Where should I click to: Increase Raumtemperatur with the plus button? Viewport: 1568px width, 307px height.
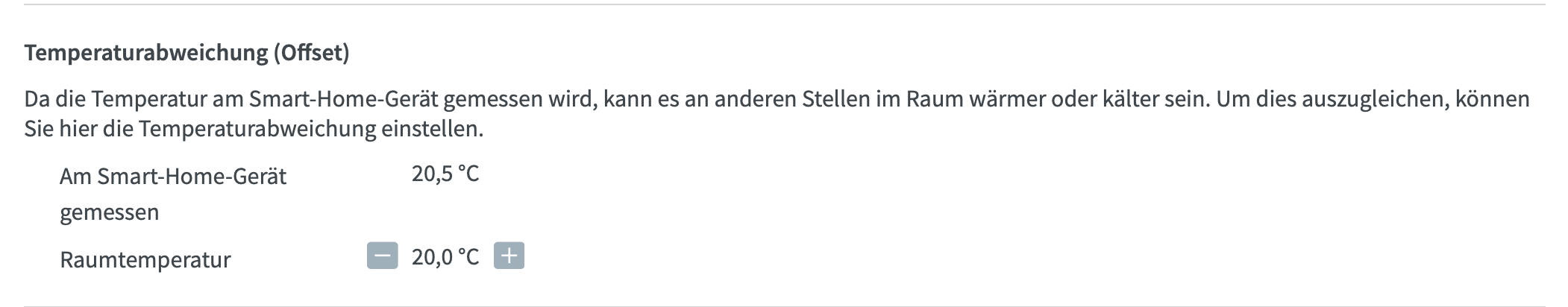click(509, 256)
